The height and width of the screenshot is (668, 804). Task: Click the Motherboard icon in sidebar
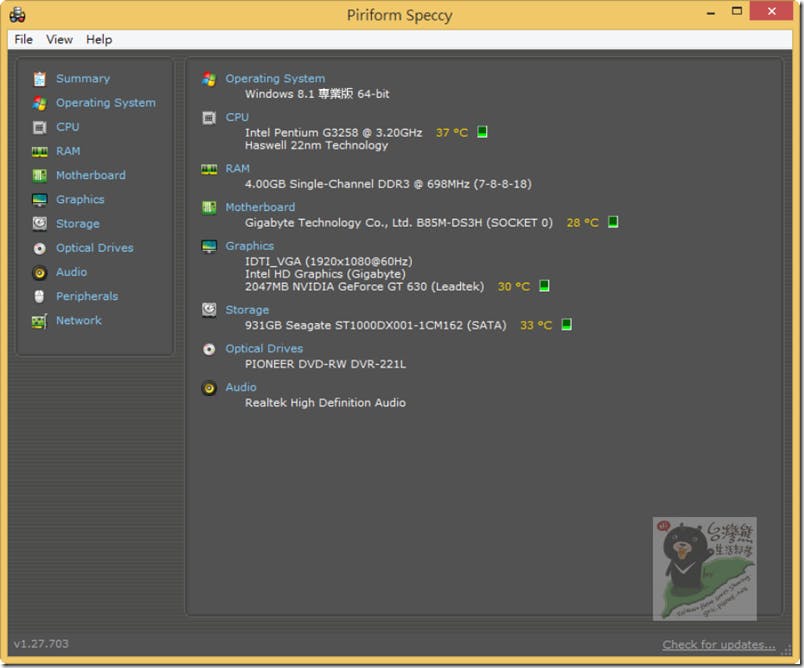pyautogui.click(x=39, y=175)
